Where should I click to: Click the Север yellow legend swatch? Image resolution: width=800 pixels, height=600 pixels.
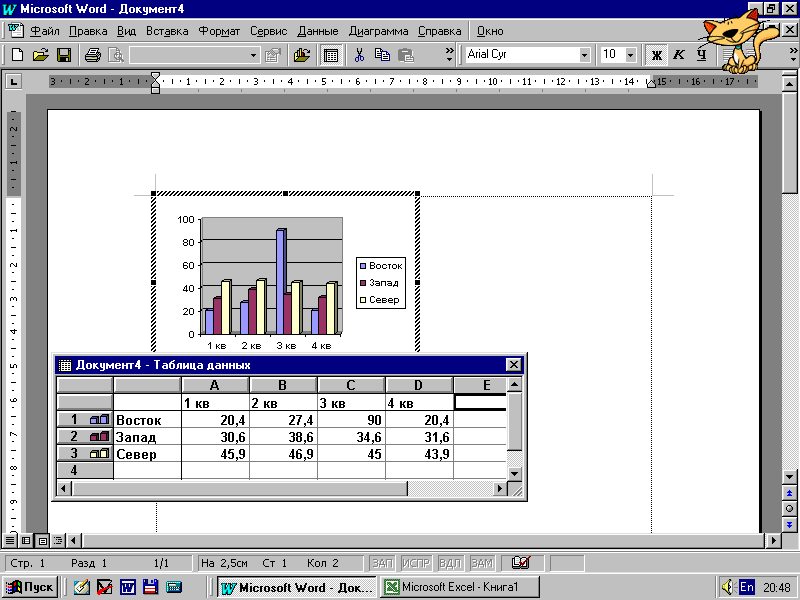[363, 300]
